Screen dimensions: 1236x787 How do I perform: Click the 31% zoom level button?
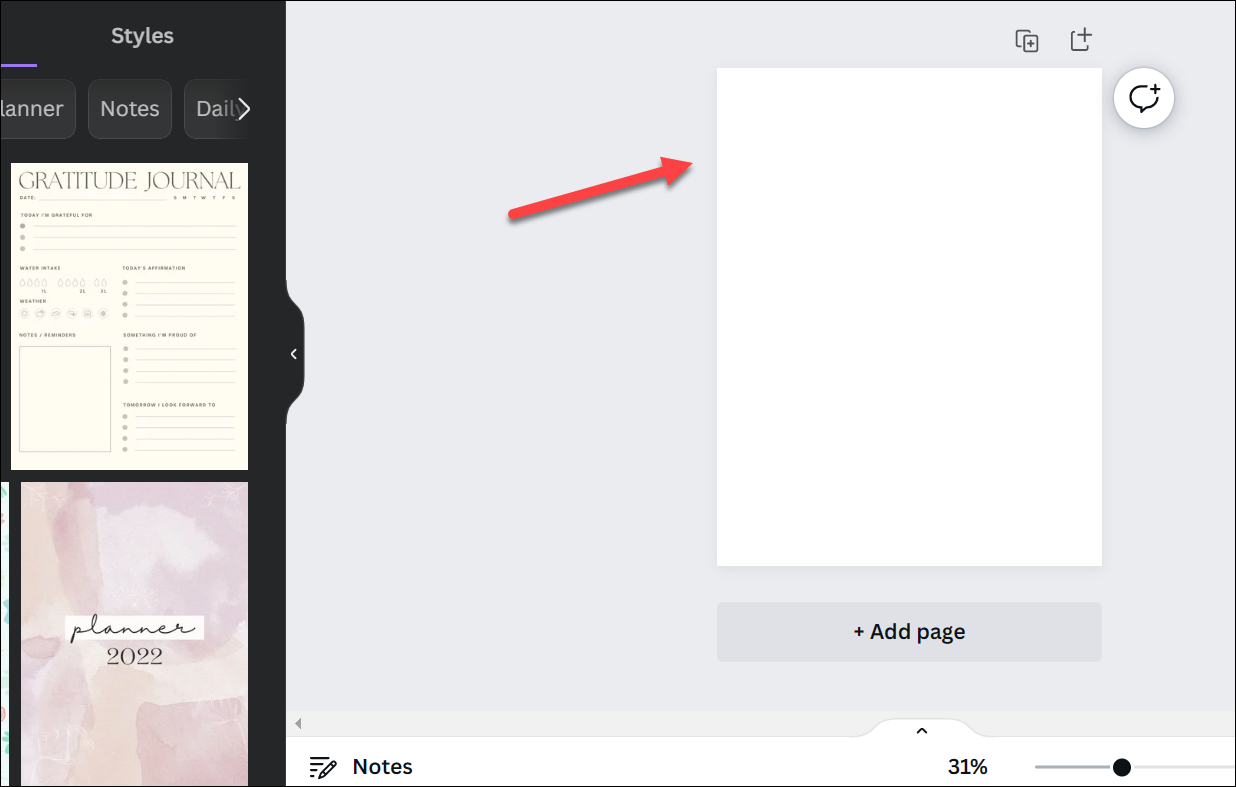(x=968, y=767)
